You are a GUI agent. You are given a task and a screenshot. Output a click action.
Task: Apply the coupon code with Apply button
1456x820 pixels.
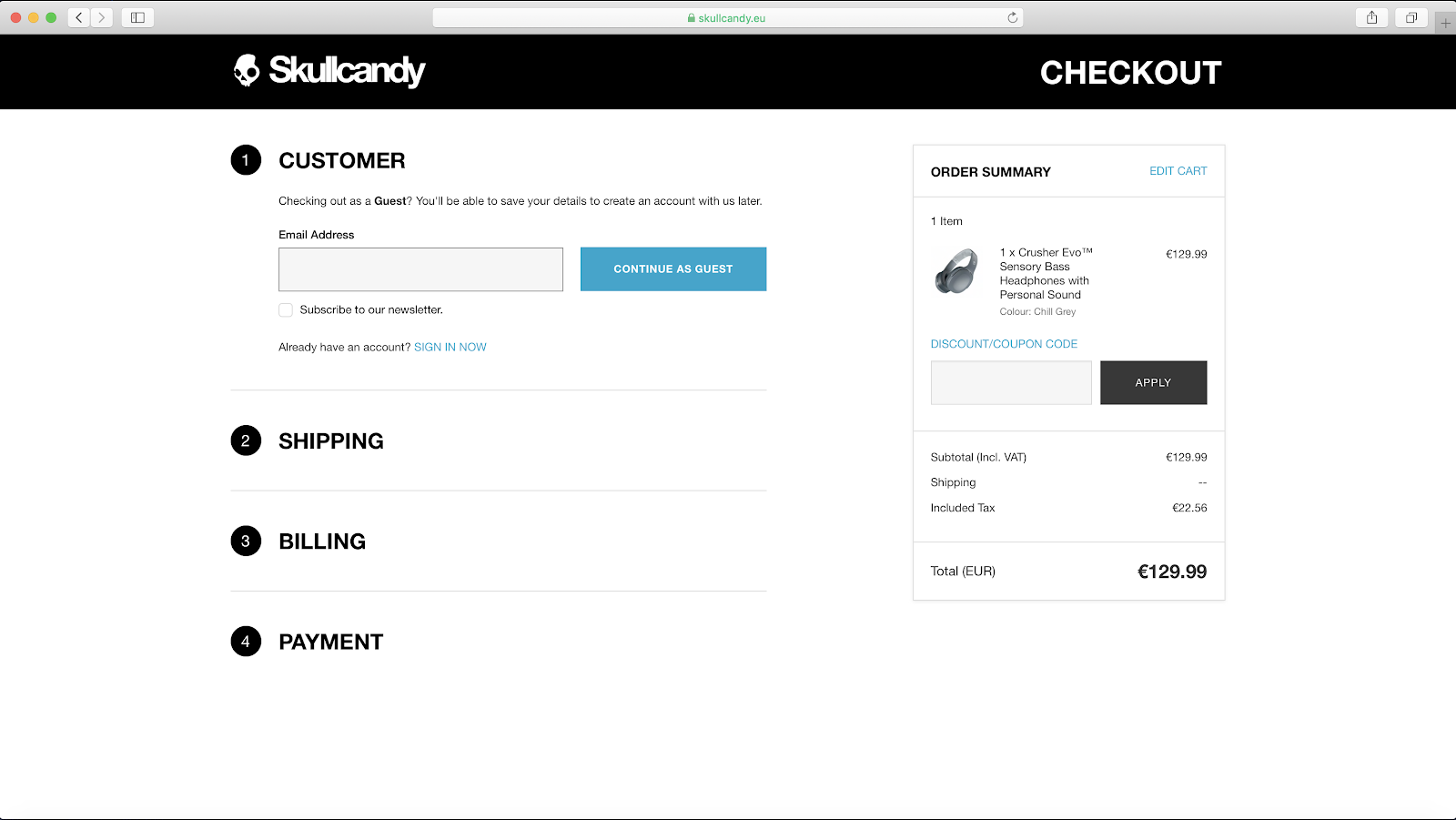1153,382
